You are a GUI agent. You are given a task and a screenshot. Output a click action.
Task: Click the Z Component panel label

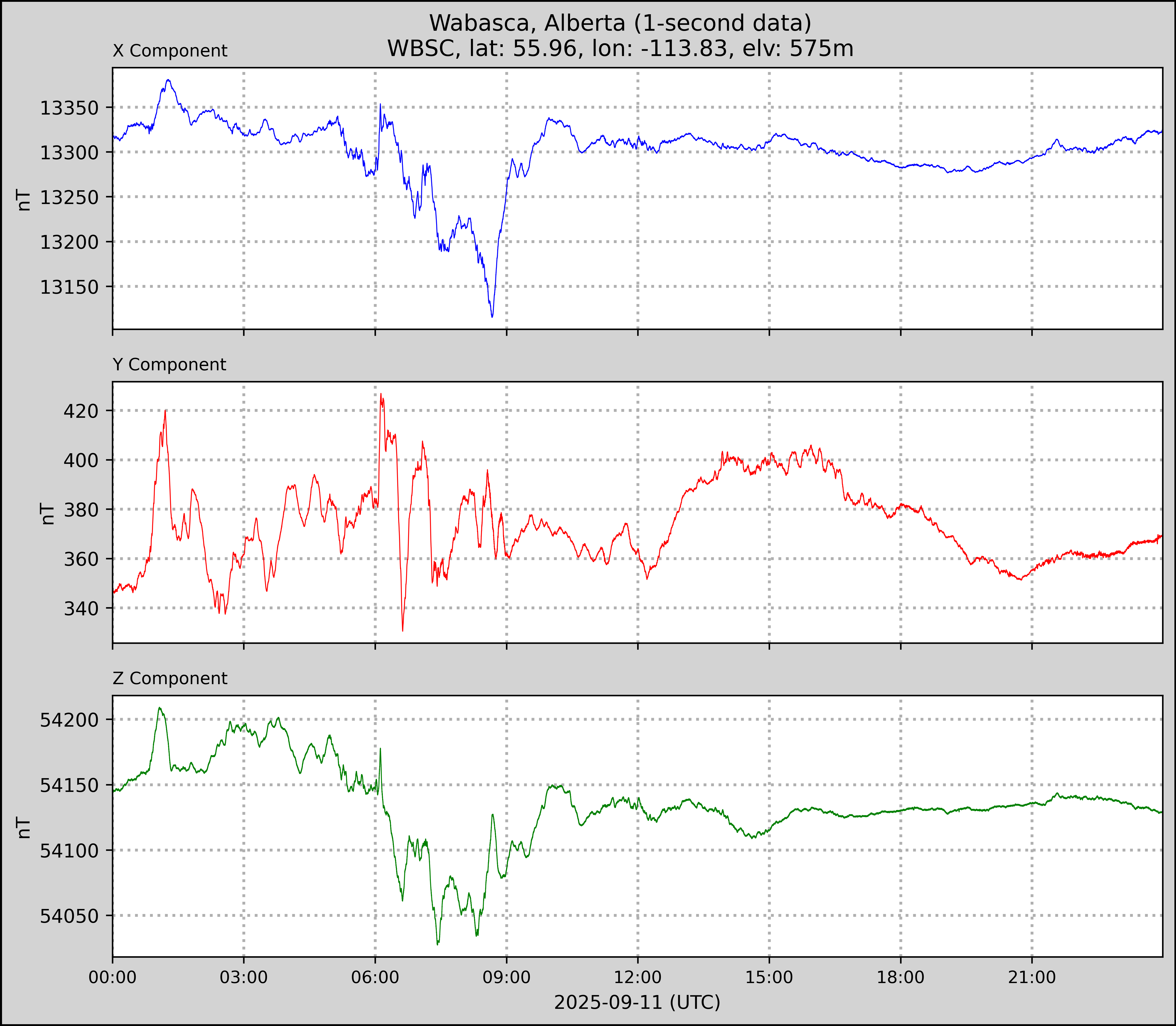170,679
